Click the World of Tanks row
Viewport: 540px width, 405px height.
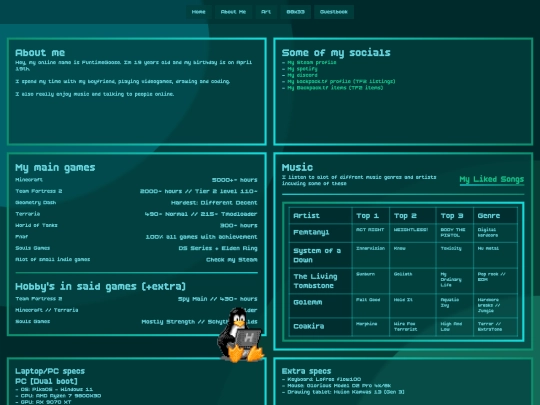pyautogui.click(x=136, y=225)
